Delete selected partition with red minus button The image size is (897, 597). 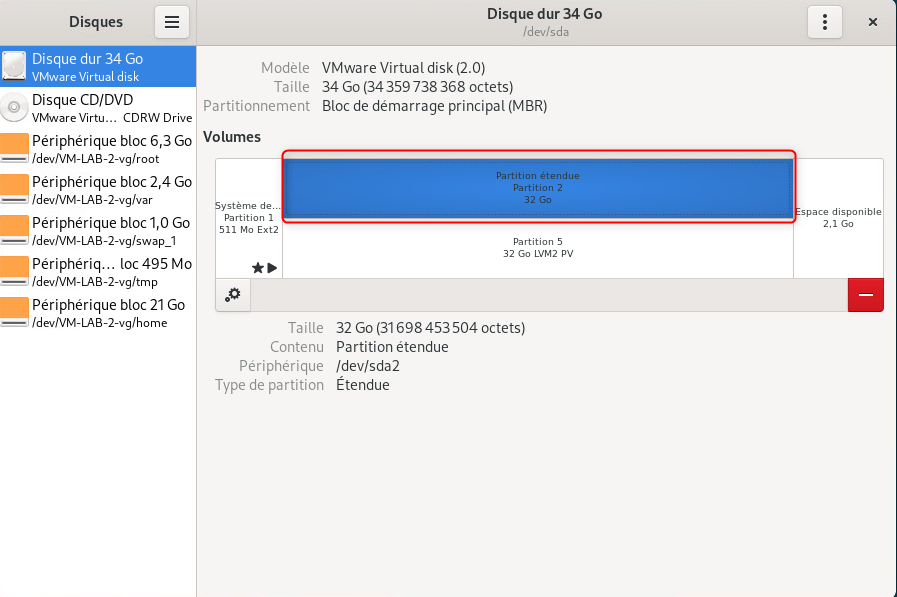[865, 295]
